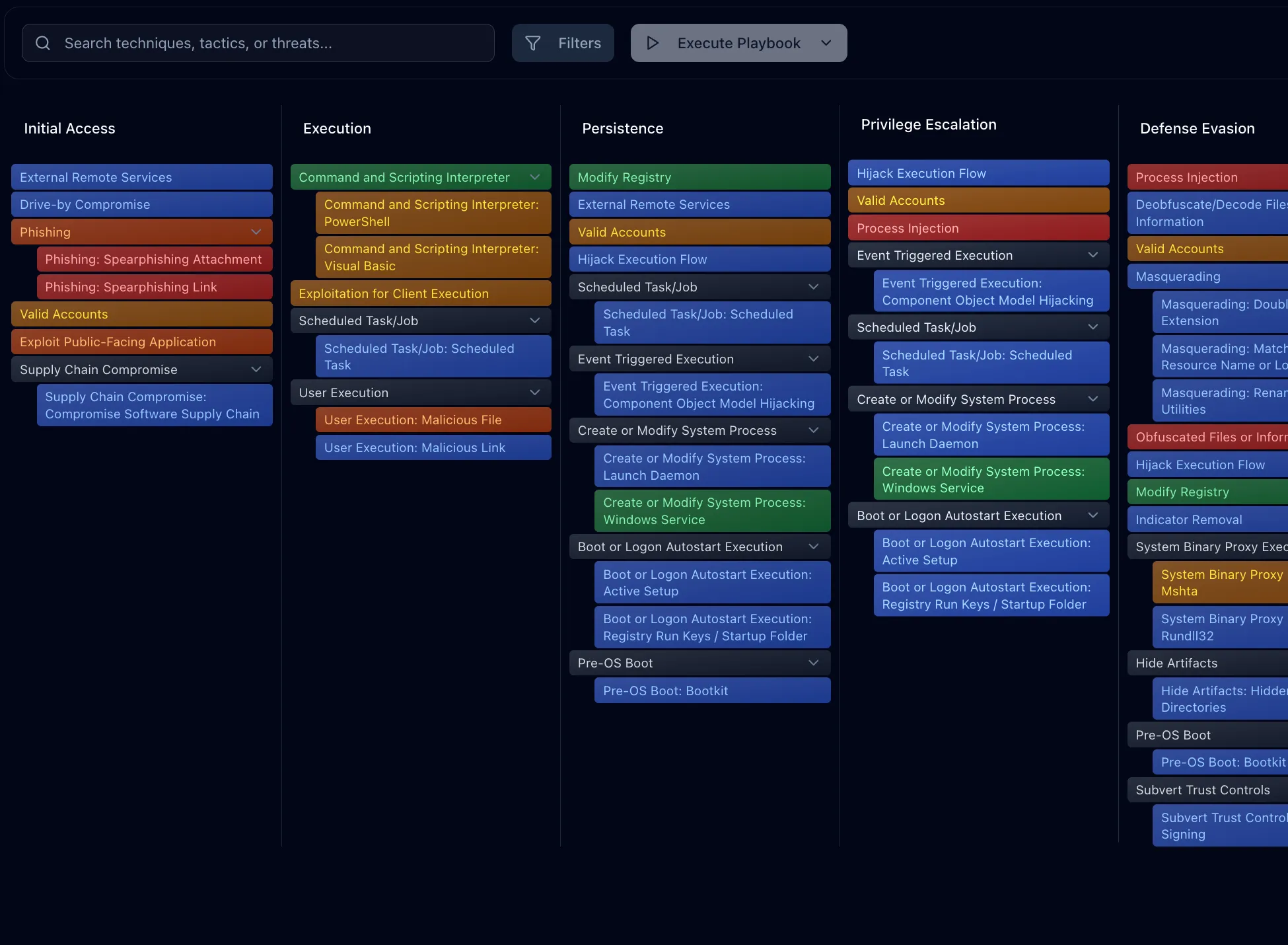Collapse Persistence Boot or Logon Autostart chevron
Screen dimensions: 1288x945
(814, 547)
